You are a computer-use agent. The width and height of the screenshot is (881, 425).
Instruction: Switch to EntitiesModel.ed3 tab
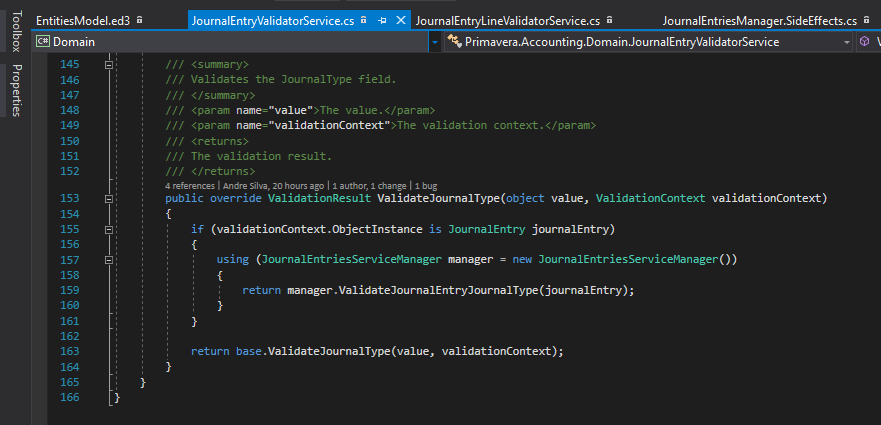[83, 21]
